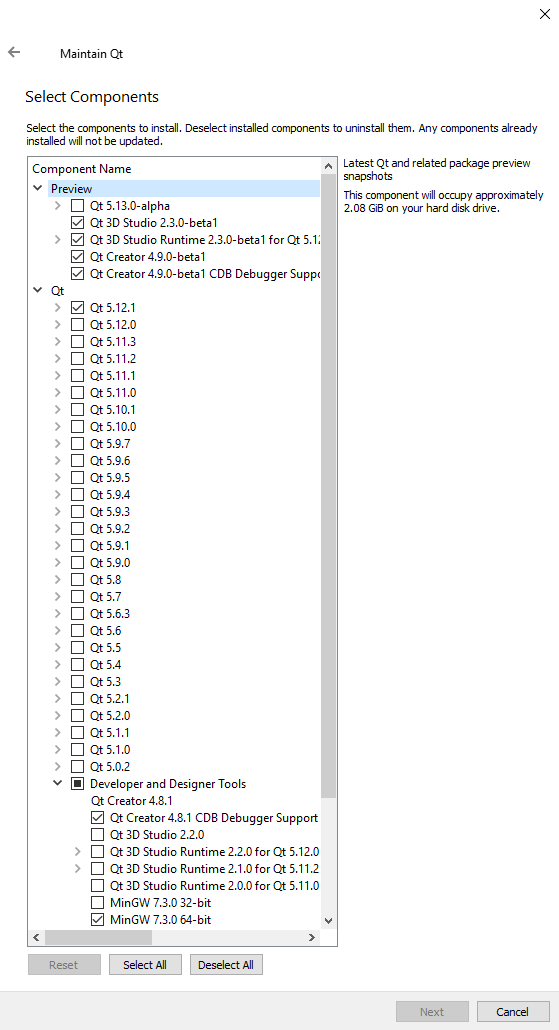Click the down arrow of vertical scrollbar
The image size is (559, 1030).
(x=328, y=921)
